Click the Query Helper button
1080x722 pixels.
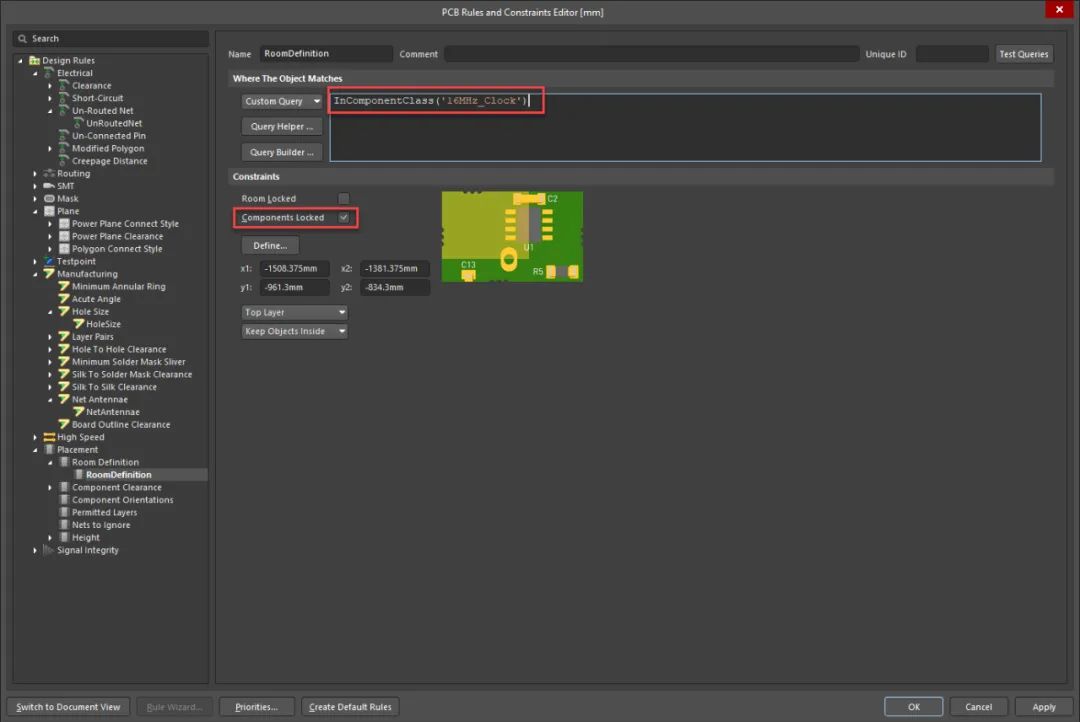pos(282,127)
